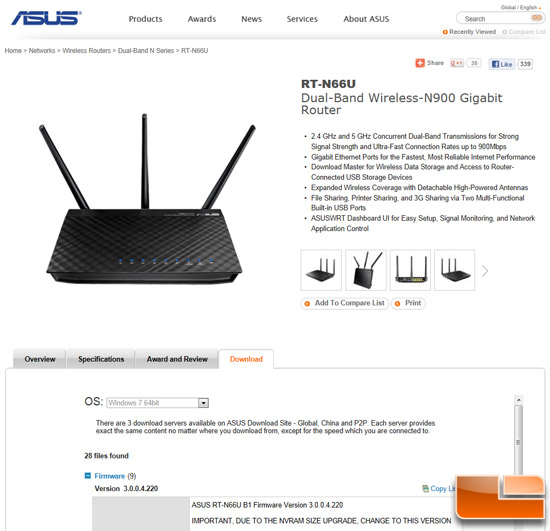The image size is (550, 531).
Task: Switch to the Specifications tab
Action: pyautogui.click(x=101, y=359)
